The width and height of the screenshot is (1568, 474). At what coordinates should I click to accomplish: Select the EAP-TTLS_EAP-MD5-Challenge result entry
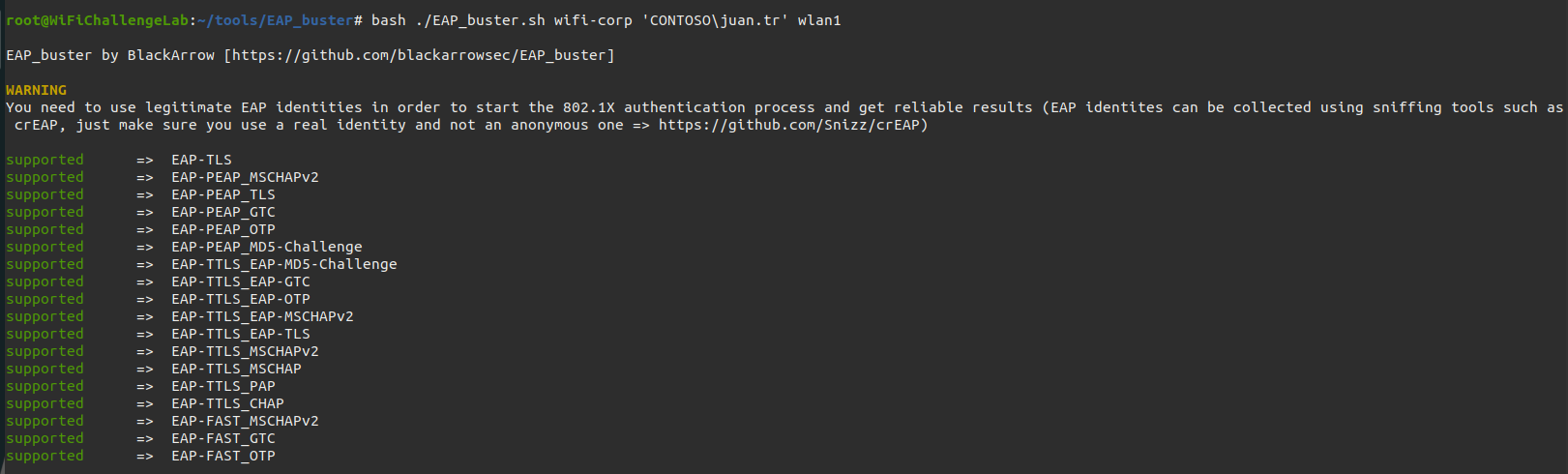(284, 264)
